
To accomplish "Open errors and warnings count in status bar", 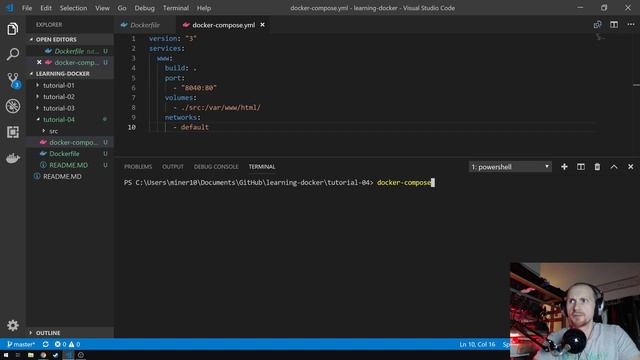I will (67, 344).
